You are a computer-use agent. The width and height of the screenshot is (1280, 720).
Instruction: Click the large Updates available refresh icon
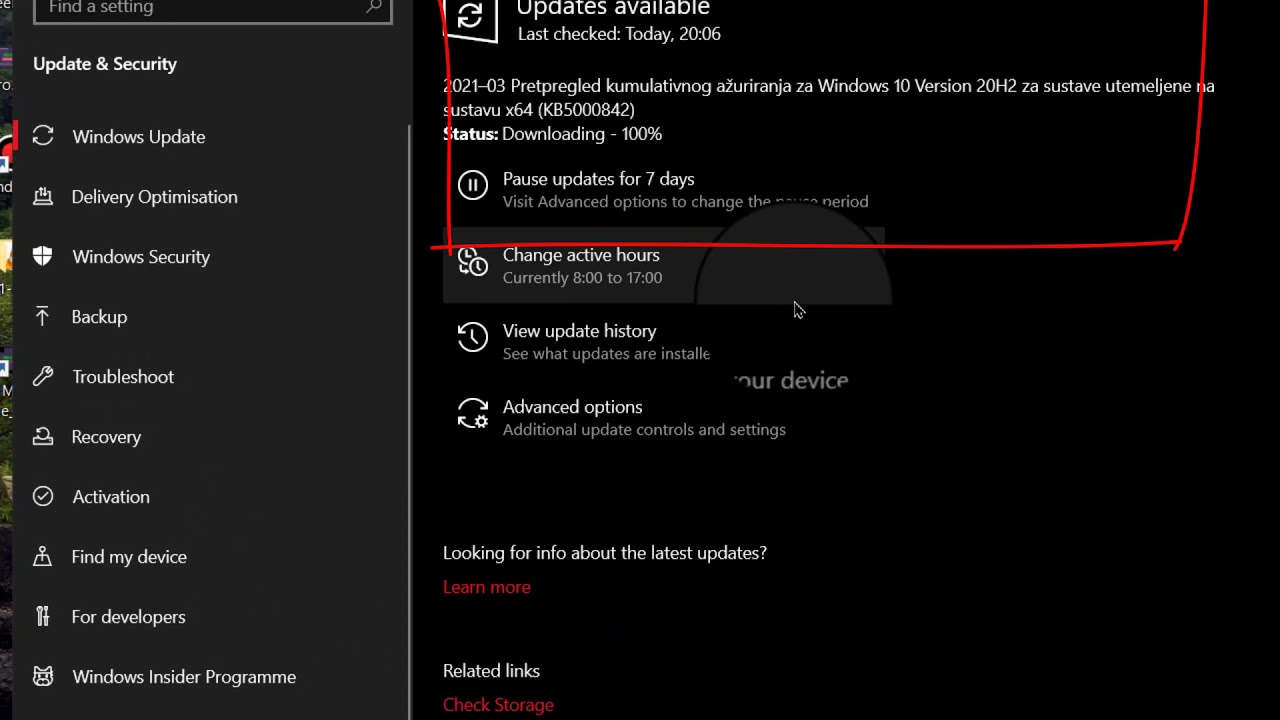(470, 17)
